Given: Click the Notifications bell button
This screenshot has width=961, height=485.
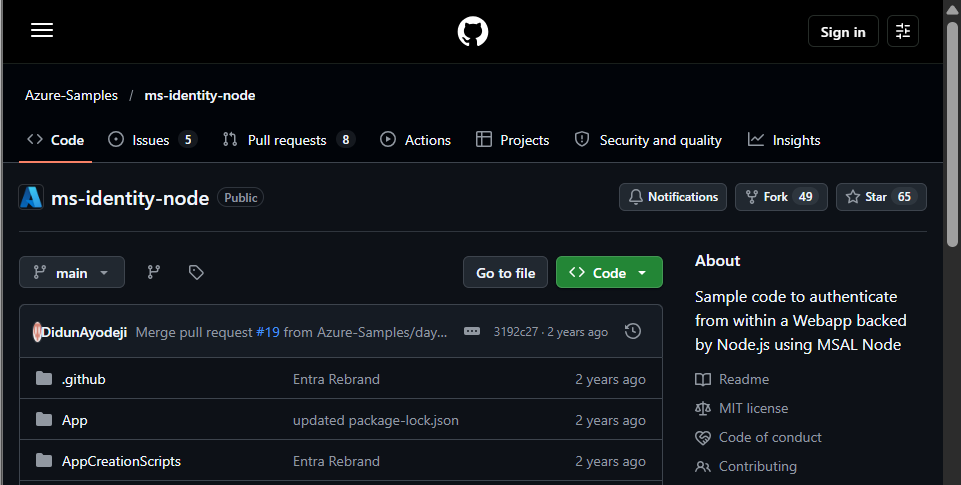Looking at the screenshot, I should (x=673, y=197).
